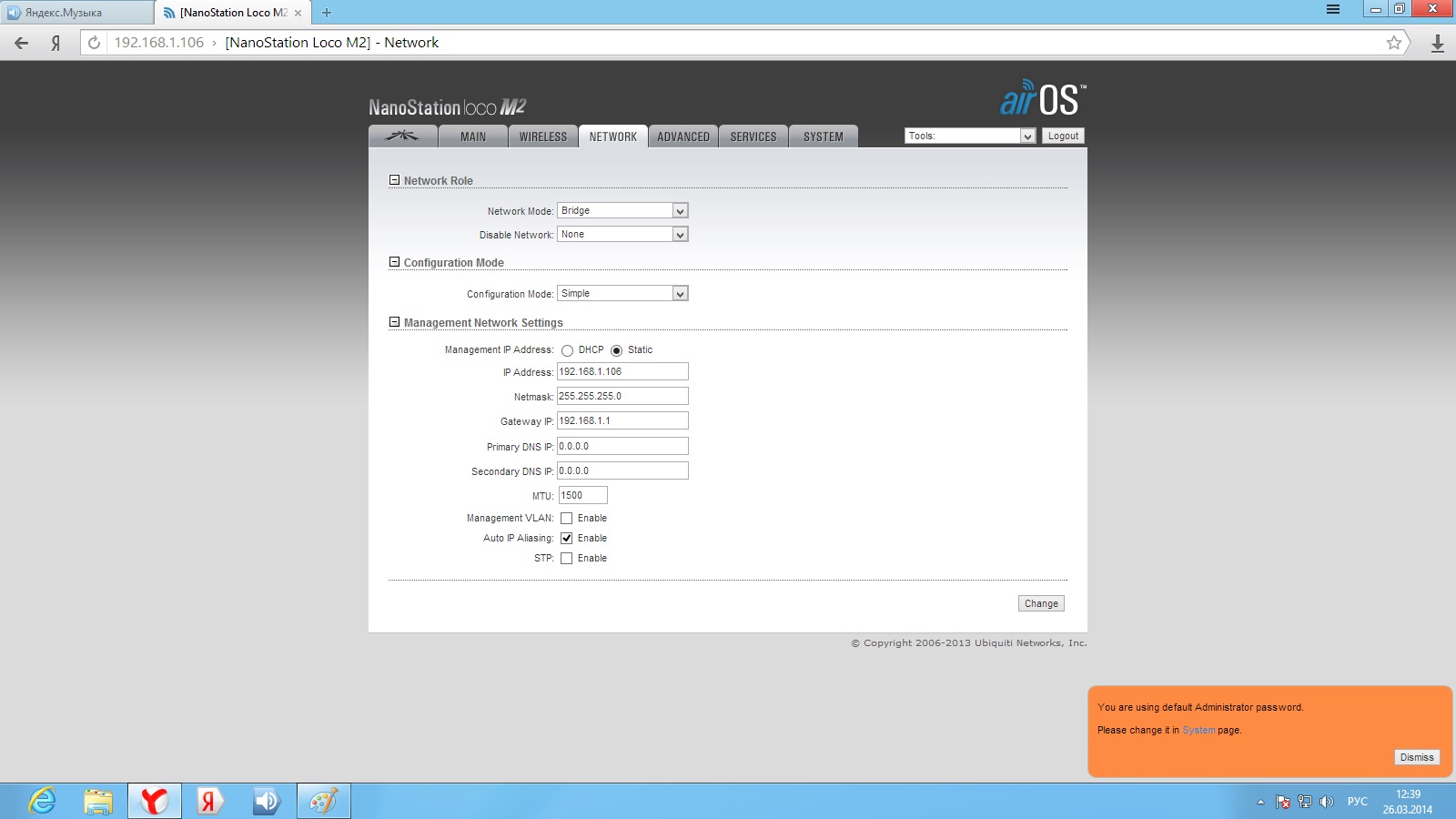Open the Network Mode dropdown
This screenshot has height=819, width=1456.
(622, 210)
